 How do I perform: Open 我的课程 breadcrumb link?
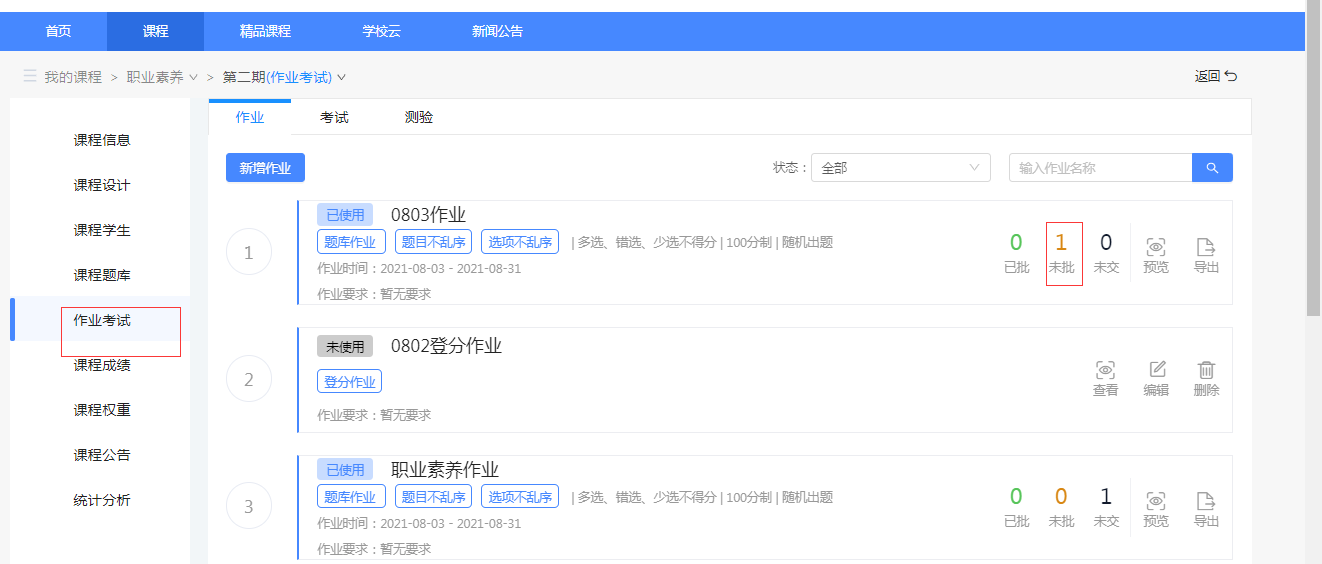(x=73, y=77)
